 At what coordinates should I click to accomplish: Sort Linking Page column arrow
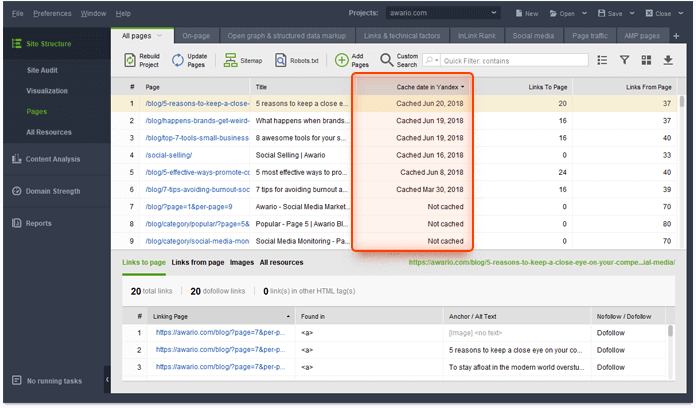288,317
